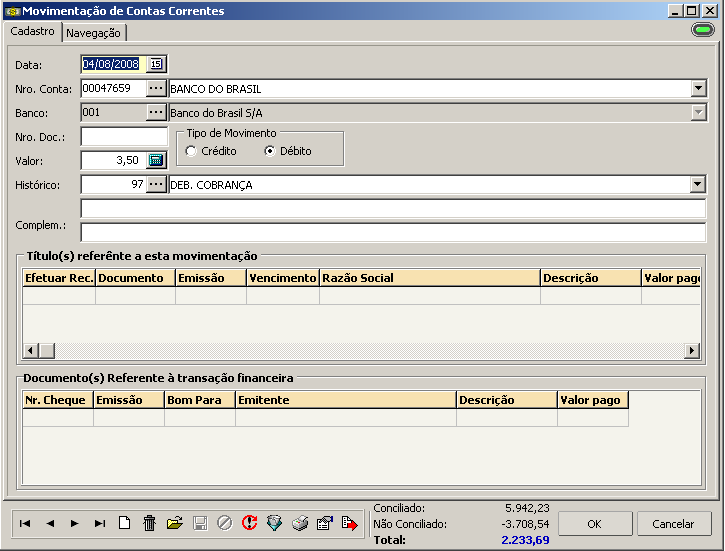This screenshot has height=551, width=725.
Task: Go to the next record
Action: (x=74, y=523)
